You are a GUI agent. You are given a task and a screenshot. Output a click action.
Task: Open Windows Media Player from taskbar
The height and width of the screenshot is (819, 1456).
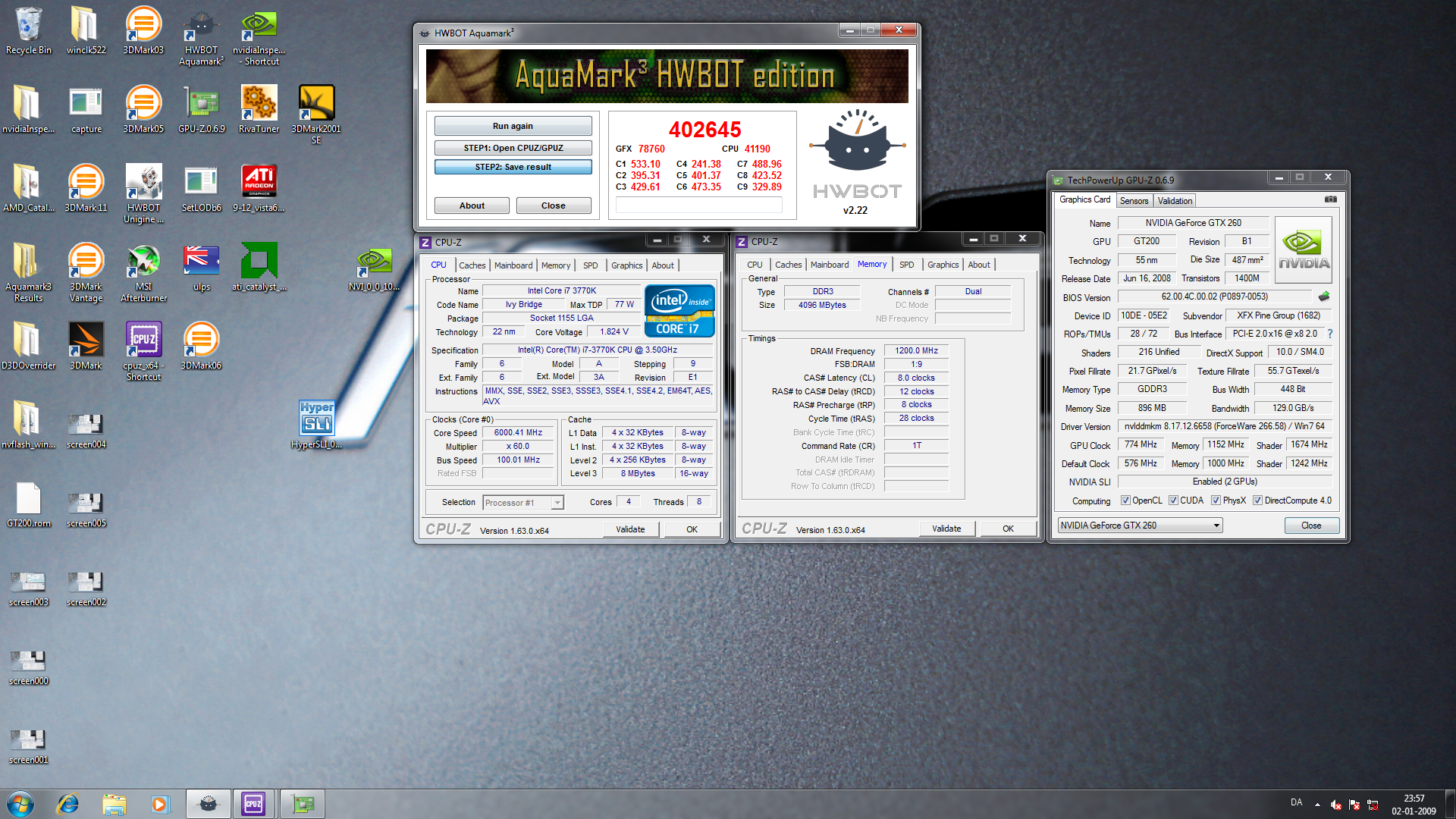(160, 804)
